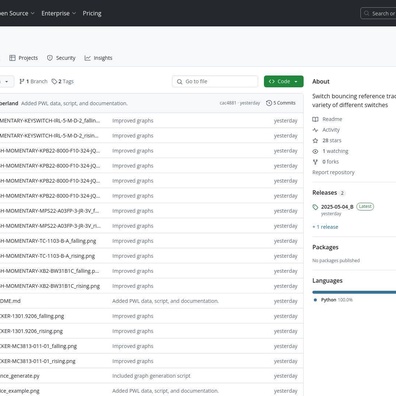
Task: Click the Projects table icon
Action: [x=12, y=58]
